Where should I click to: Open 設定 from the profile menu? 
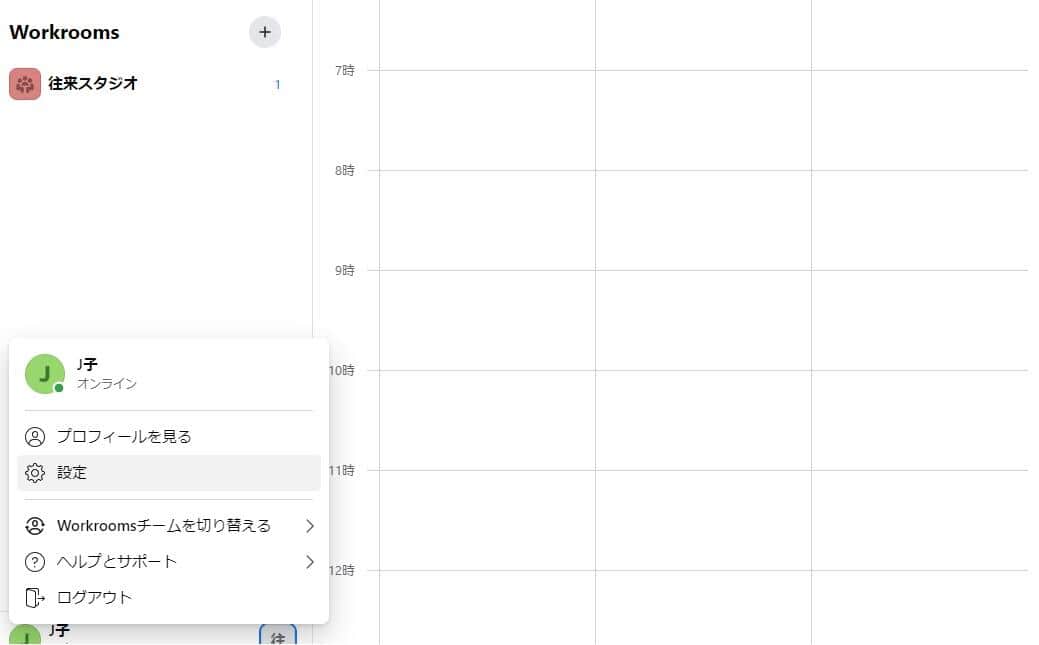(72, 473)
